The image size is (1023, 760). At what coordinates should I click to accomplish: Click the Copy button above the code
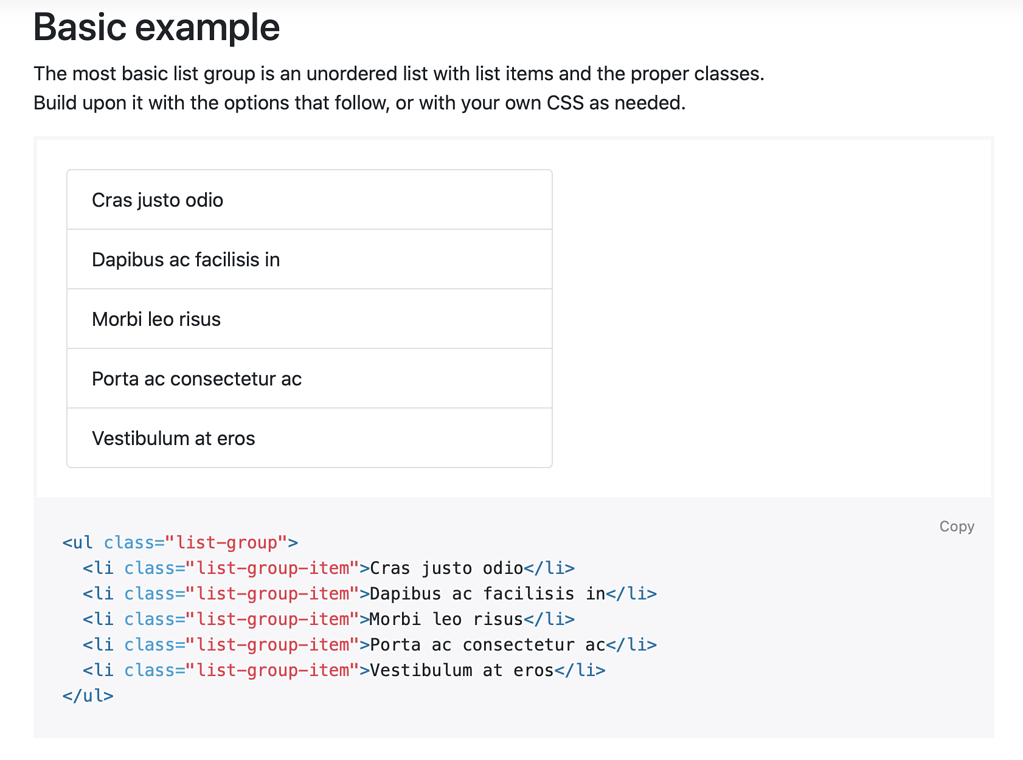point(956,526)
